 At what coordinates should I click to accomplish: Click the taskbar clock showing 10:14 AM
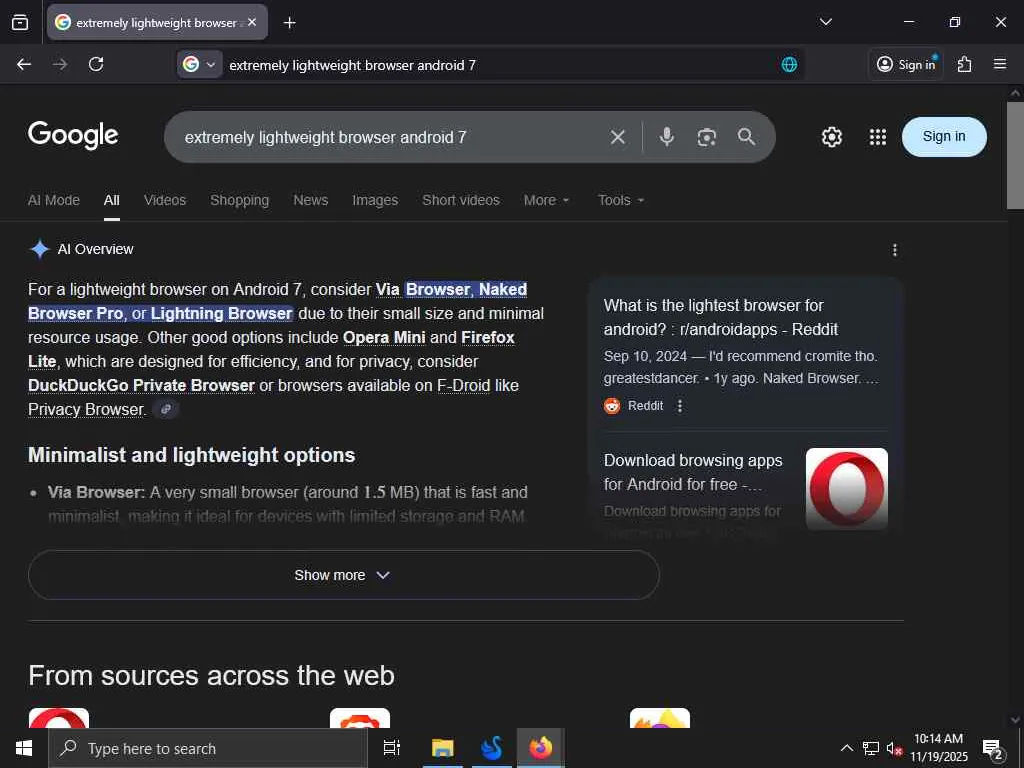[938, 748]
